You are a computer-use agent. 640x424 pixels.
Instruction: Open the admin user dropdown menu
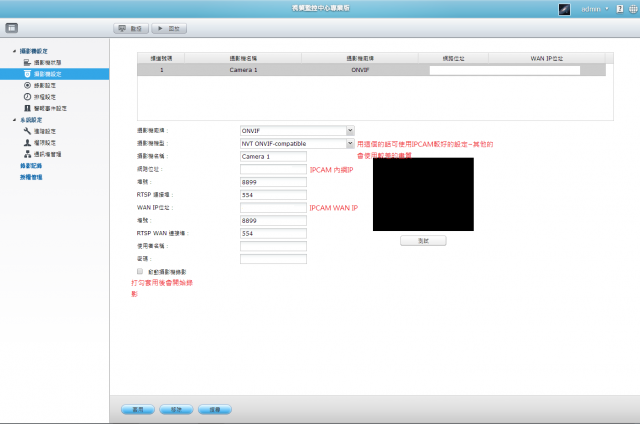pos(595,9)
